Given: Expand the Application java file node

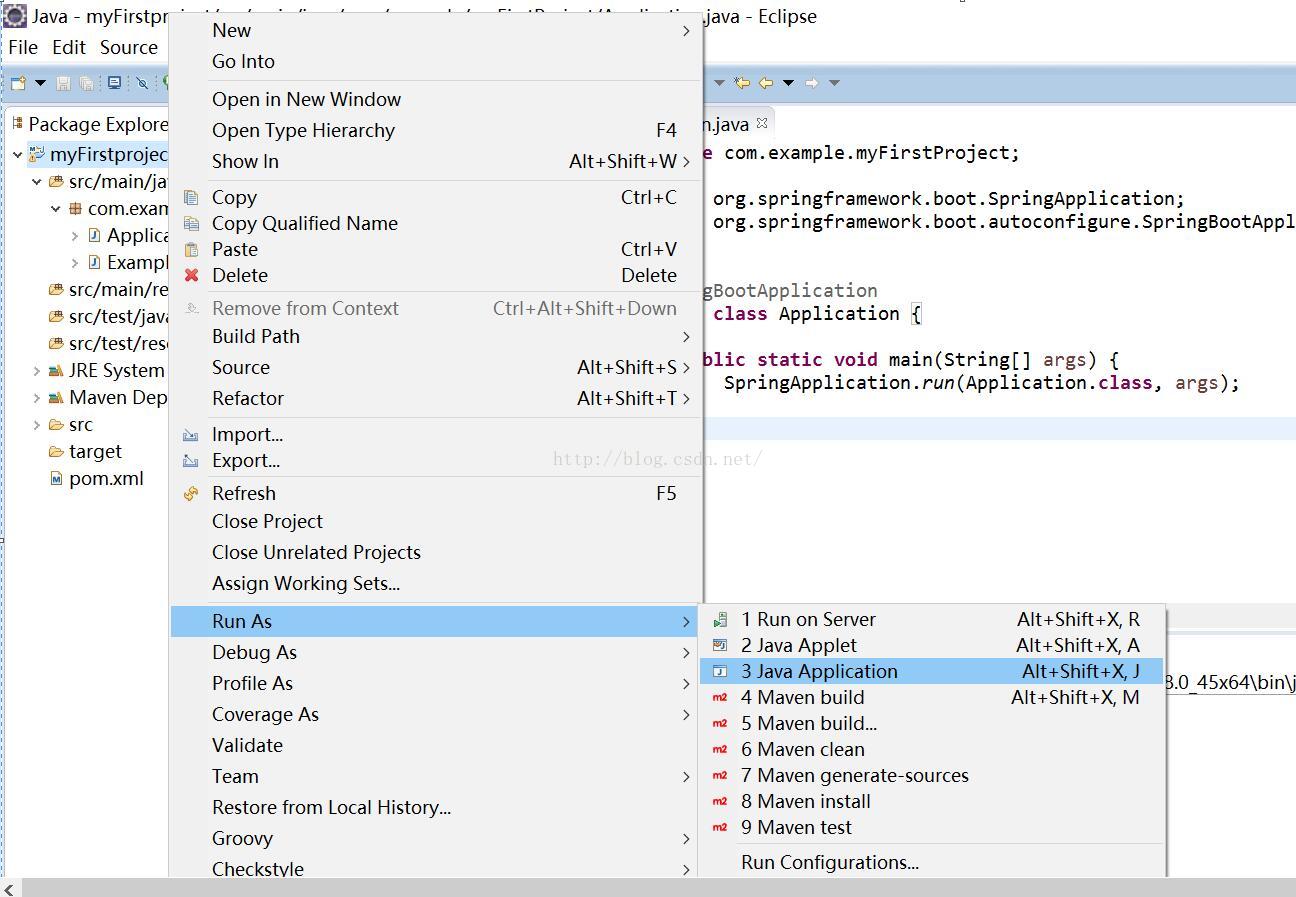Looking at the screenshot, I should pyautogui.click(x=75, y=236).
